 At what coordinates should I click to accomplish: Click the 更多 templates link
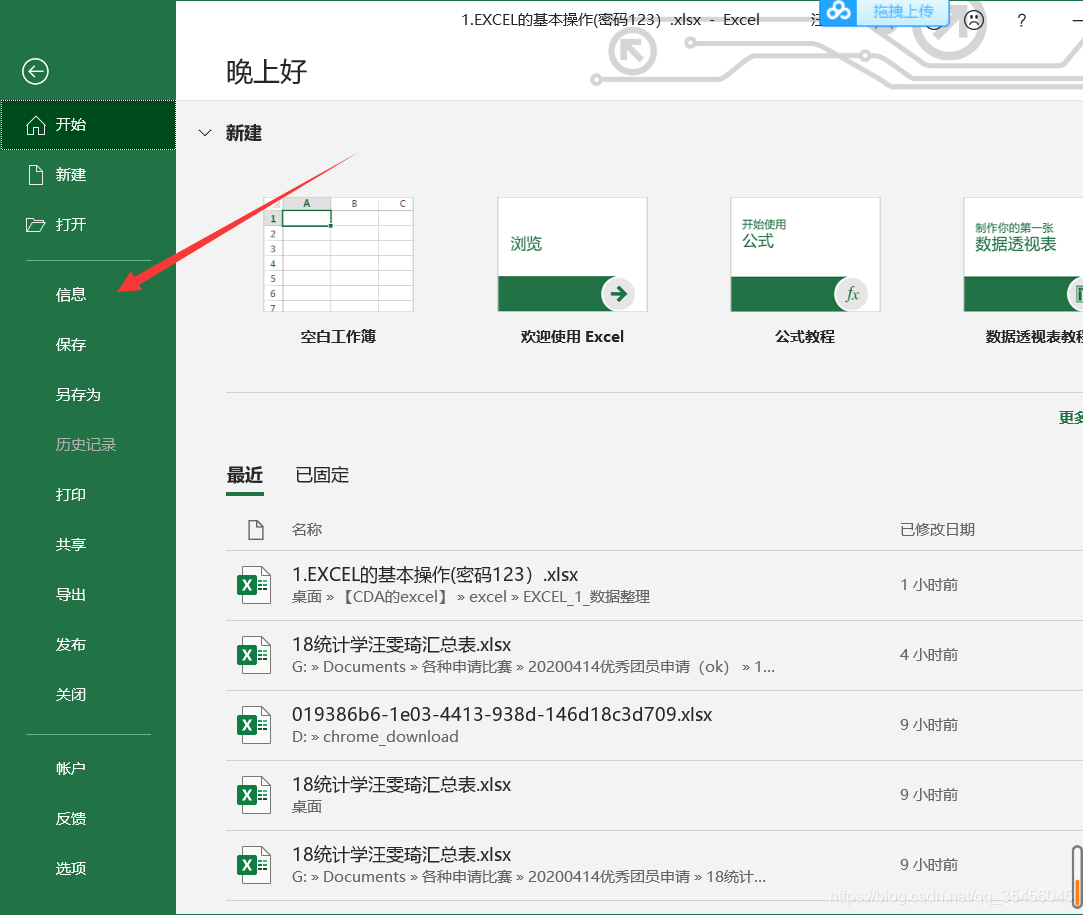click(1071, 418)
